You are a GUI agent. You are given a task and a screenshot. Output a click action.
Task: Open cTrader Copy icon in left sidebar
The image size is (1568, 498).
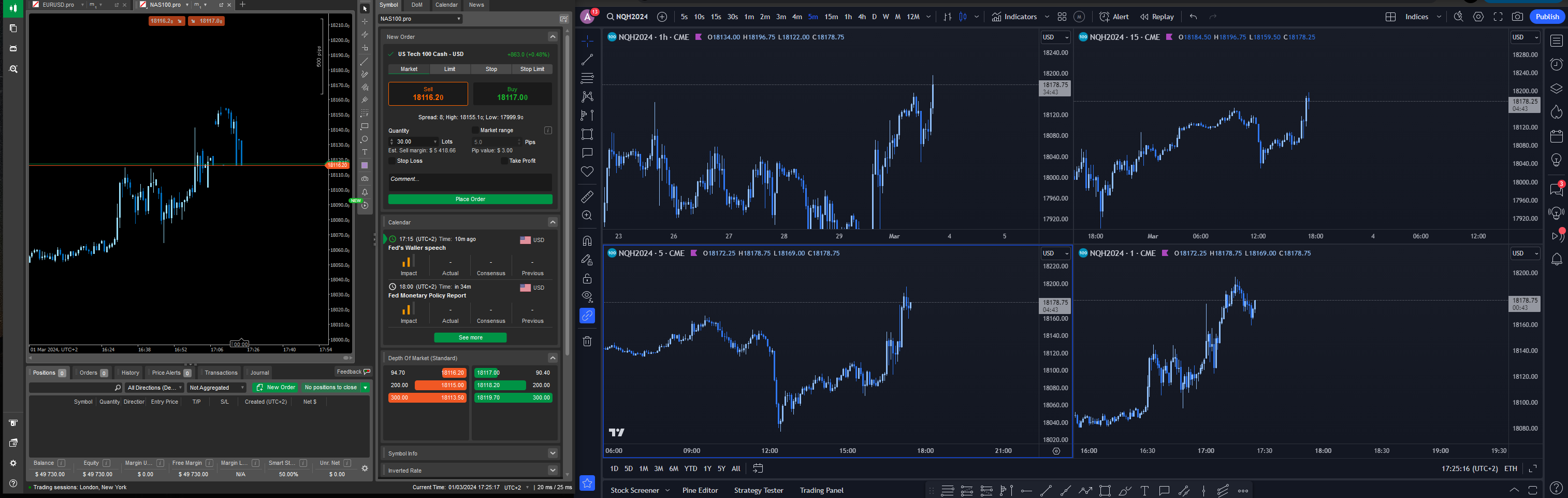(x=13, y=28)
